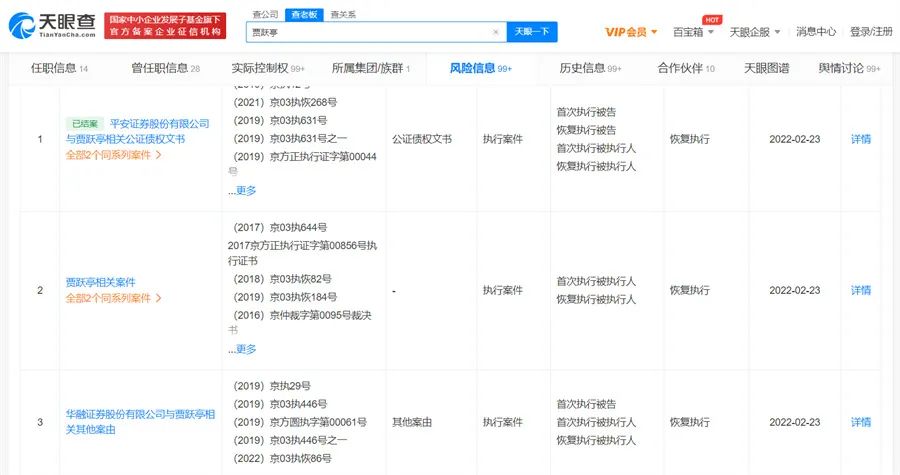Click the 天眼一下 search button
The width and height of the screenshot is (900, 475).
point(532,32)
